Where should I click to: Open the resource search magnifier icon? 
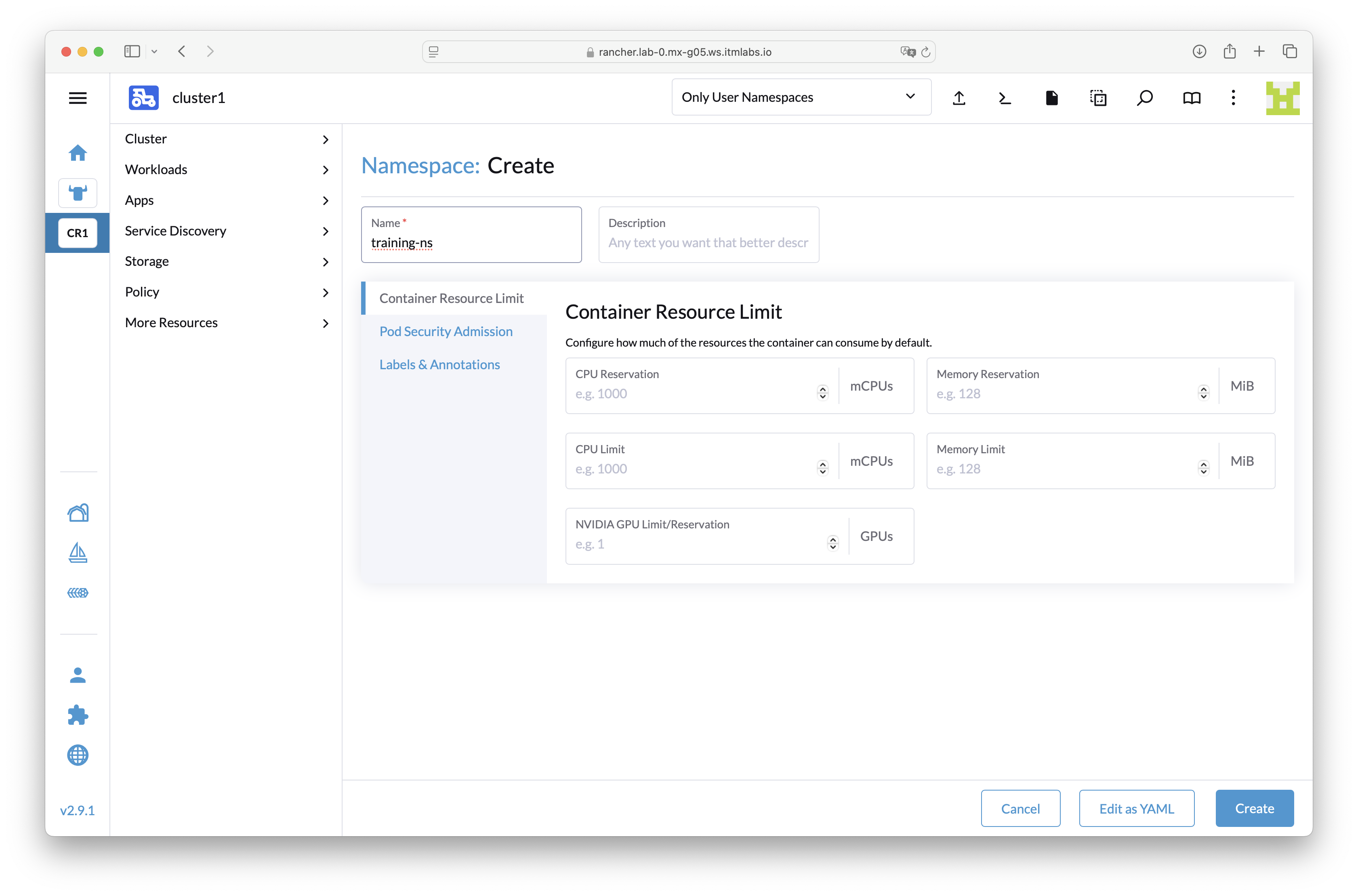coord(1144,98)
